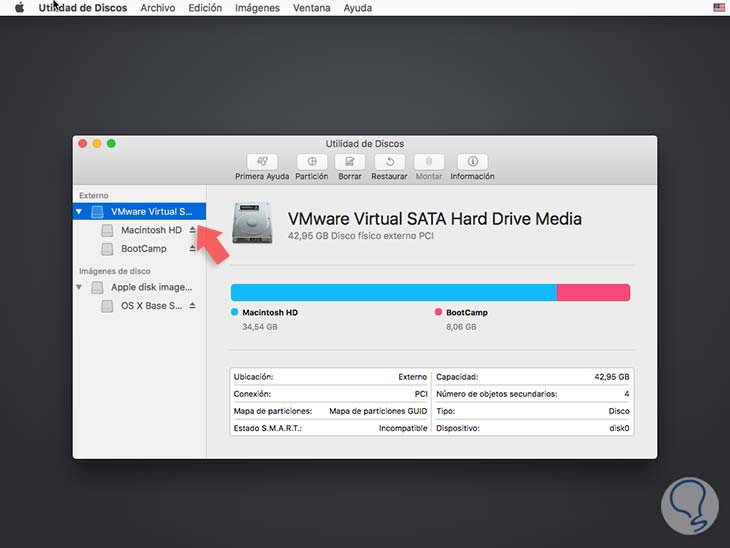Screen dimensions: 730x548
Task: Click the US flag input source icon
Action: coord(719,7)
